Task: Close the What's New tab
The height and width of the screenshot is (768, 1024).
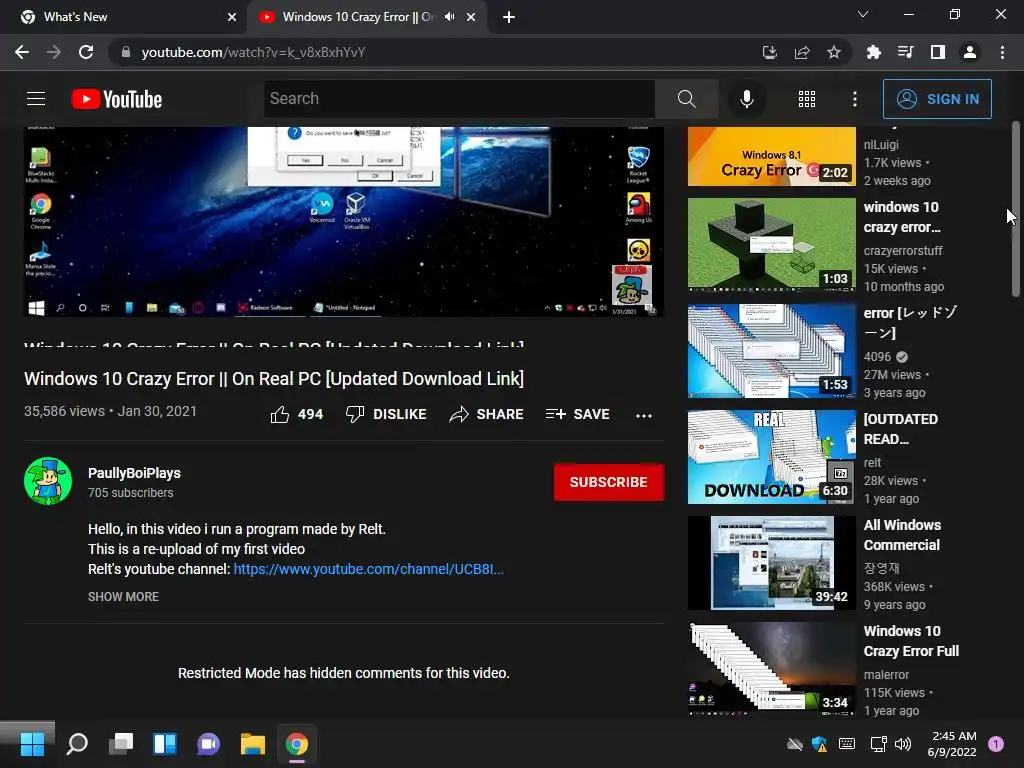Action: coord(232,17)
